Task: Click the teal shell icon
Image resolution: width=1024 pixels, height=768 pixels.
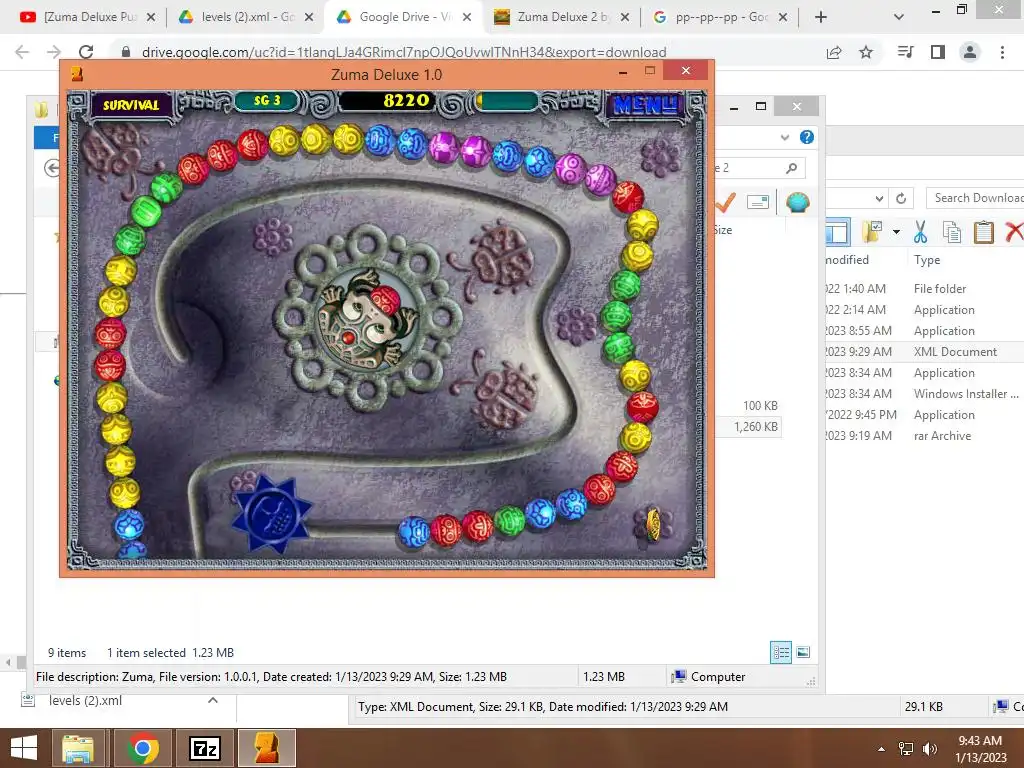Action: coord(797,202)
